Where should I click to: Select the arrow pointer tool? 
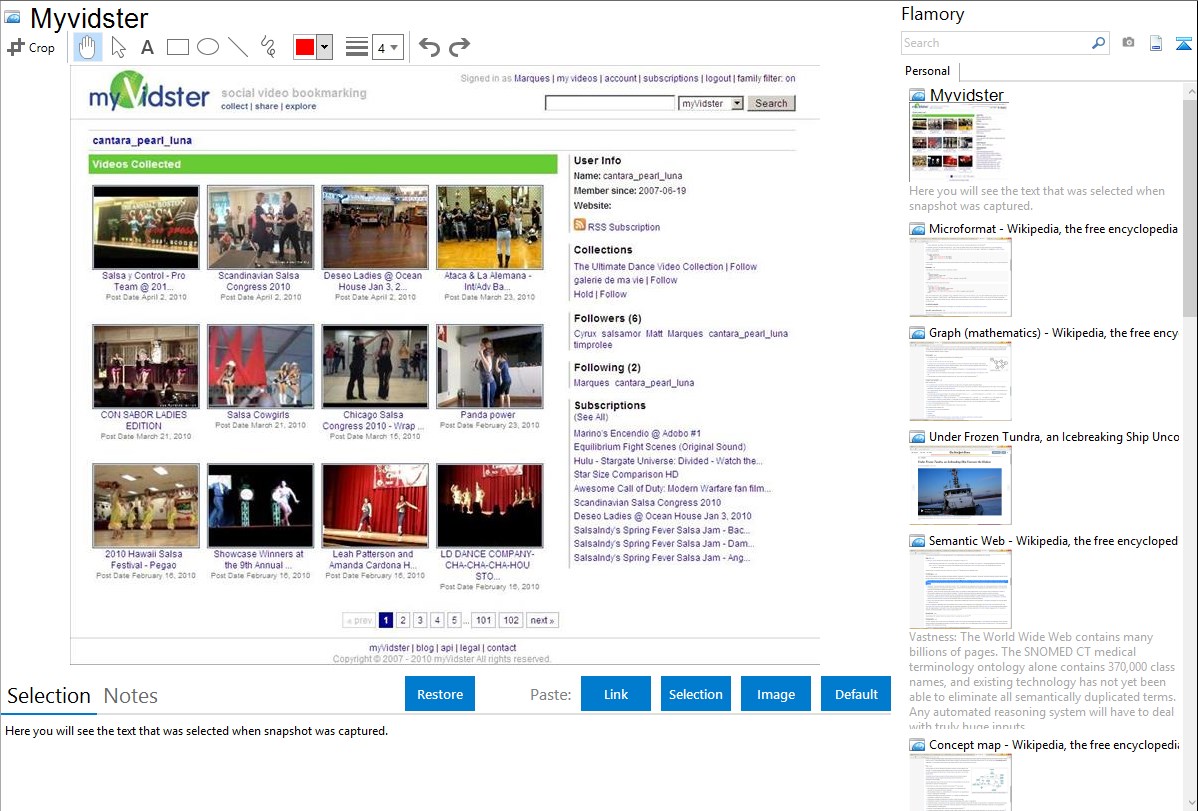pos(118,47)
